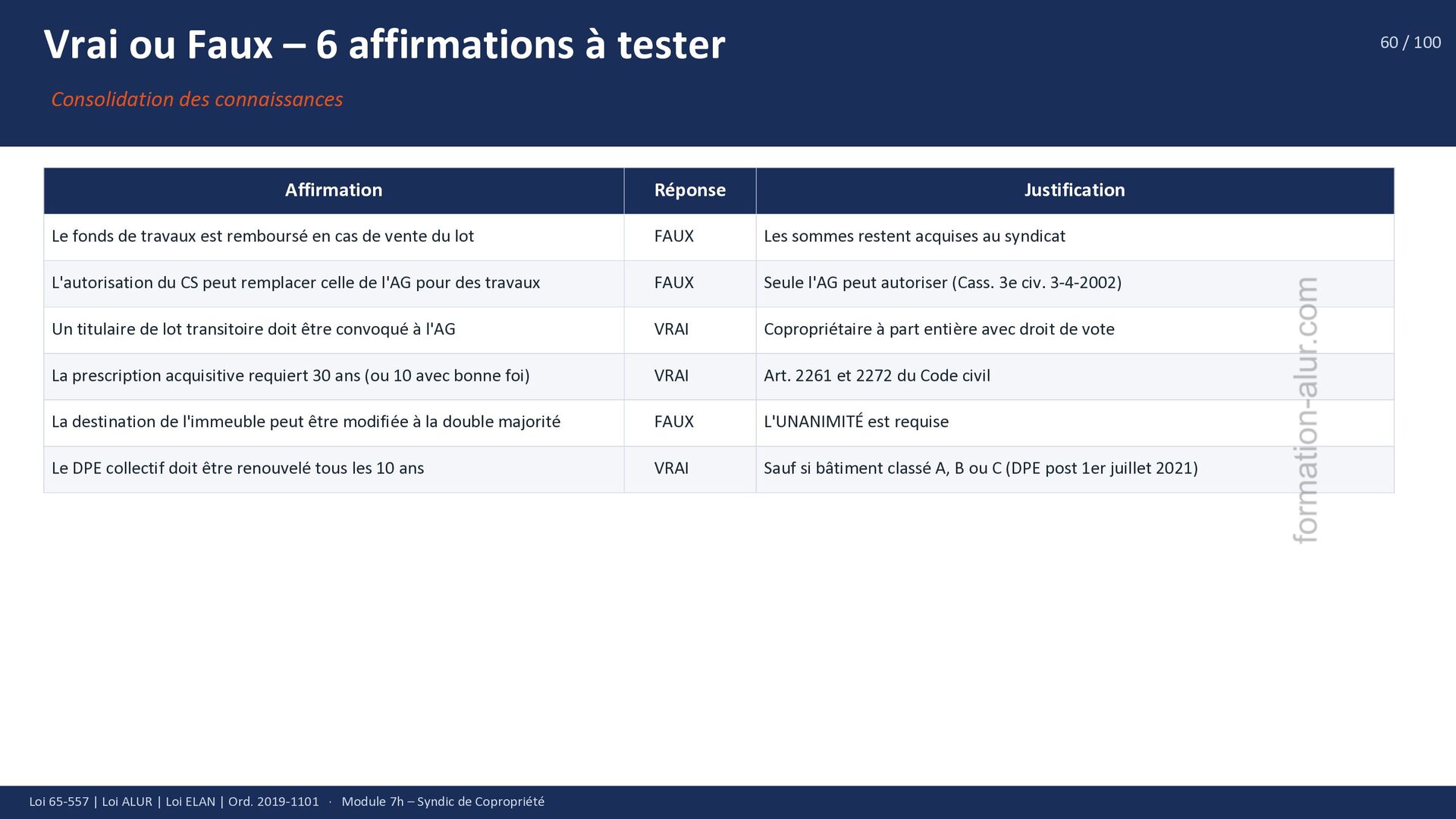
Task: Select 'Copropriétaire à part entière' justification
Action: pos(938,329)
